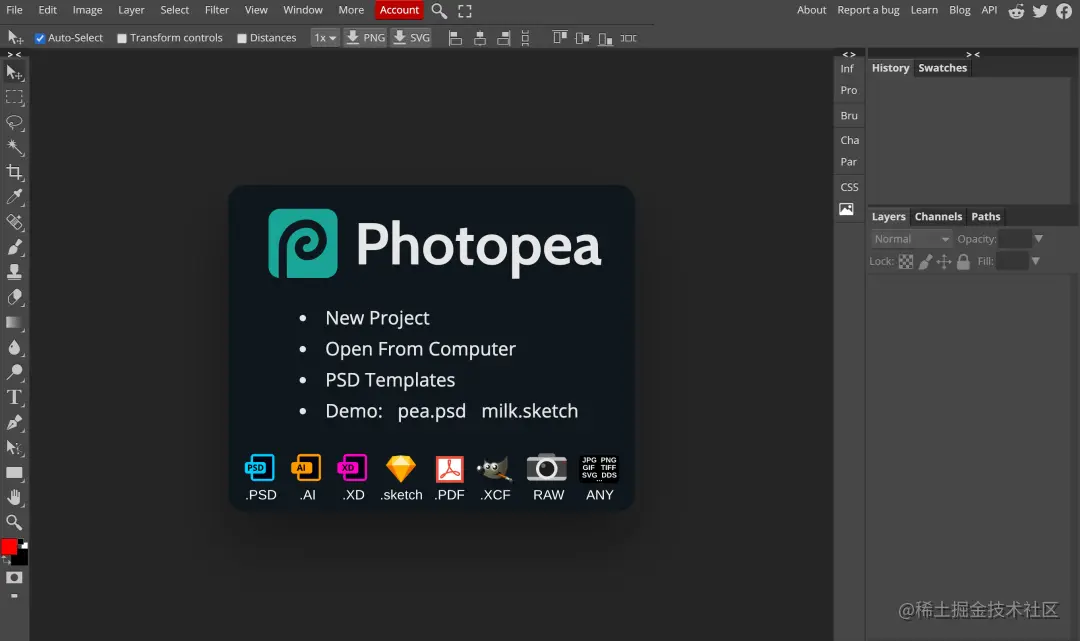
Task: Open Photopea Reddit page icon
Action: tap(1016, 10)
